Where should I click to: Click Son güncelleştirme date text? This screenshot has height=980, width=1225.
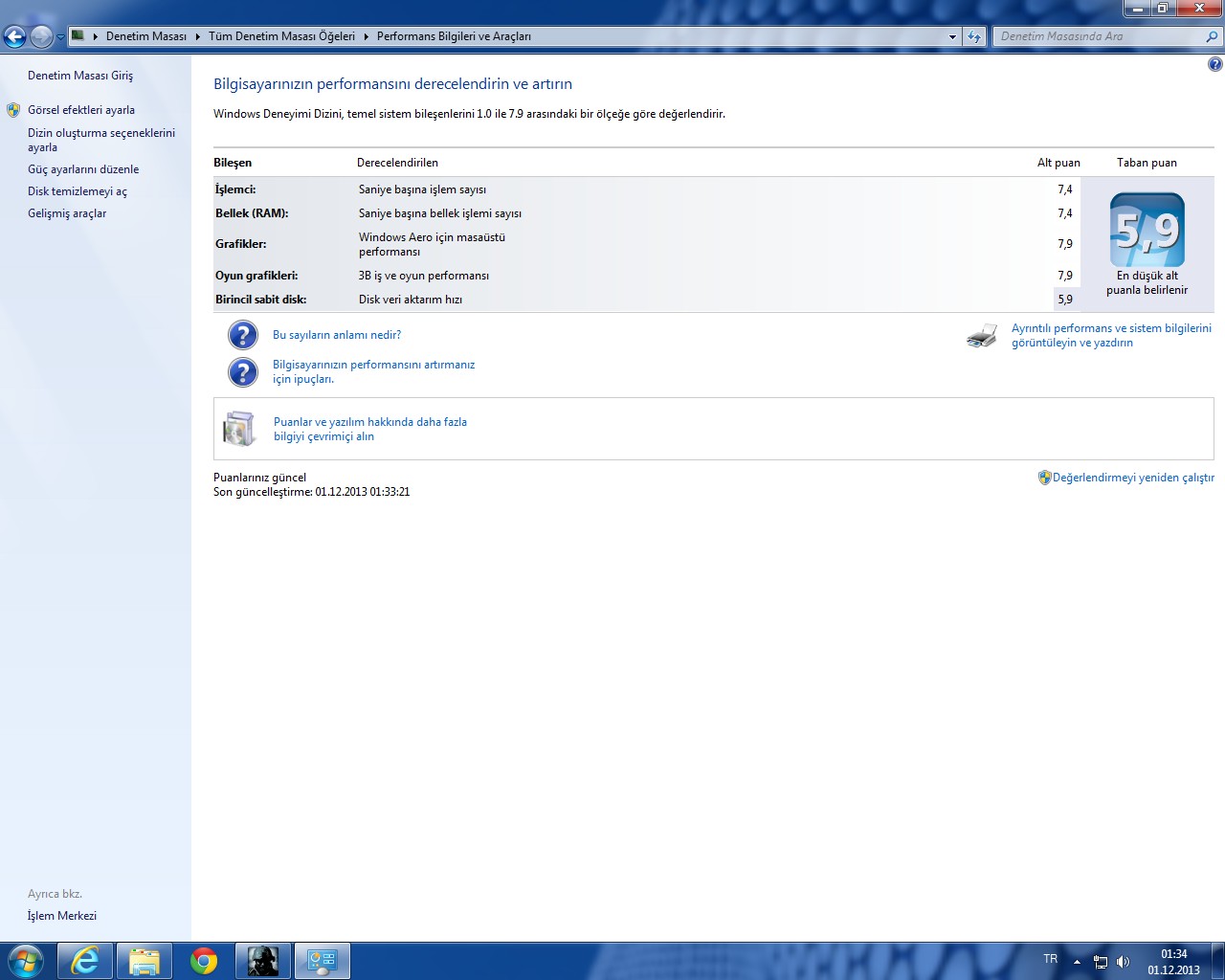312,492
